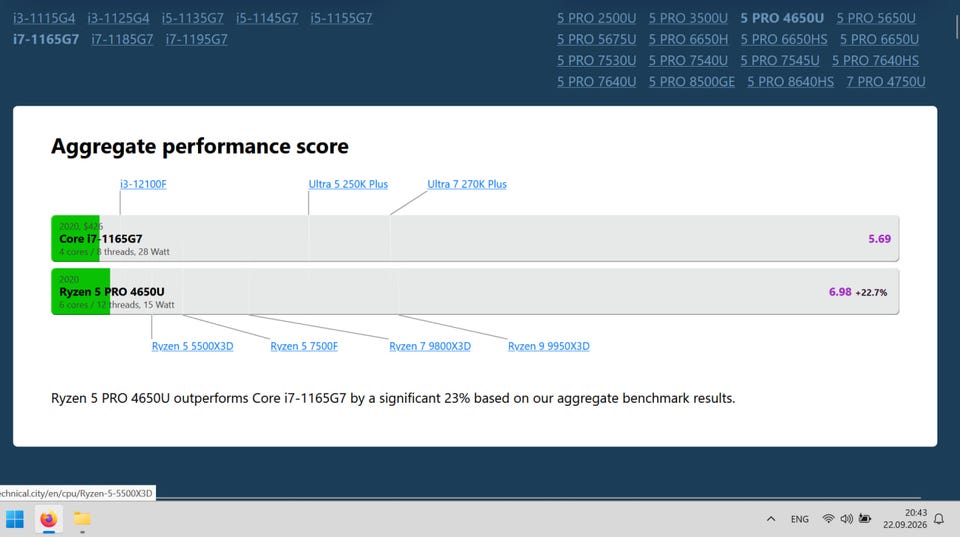The width and height of the screenshot is (960, 537).
Task: Open the Ryzen 7 9800X3D link
Action: pyautogui.click(x=430, y=346)
